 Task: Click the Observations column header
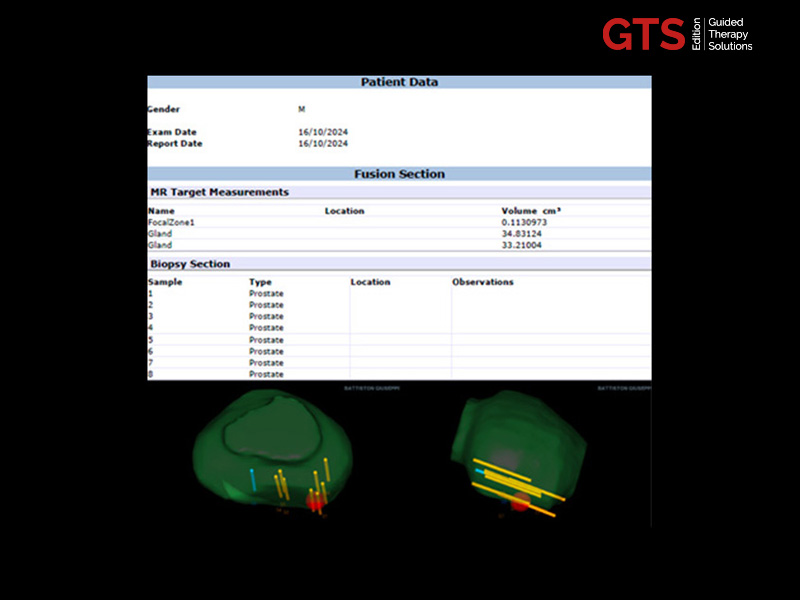pyautogui.click(x=483, y=282)
